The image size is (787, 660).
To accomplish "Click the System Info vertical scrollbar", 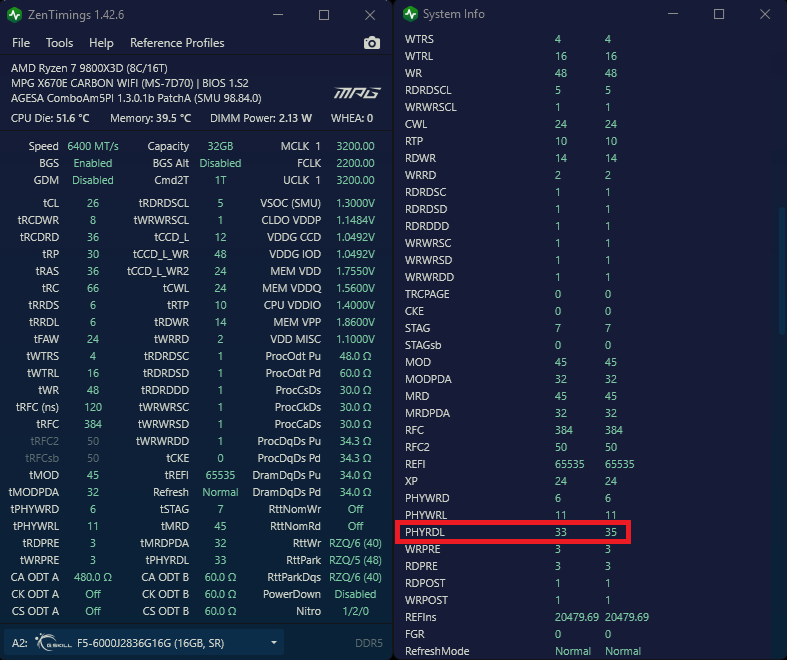I will [x=781, y=271].
